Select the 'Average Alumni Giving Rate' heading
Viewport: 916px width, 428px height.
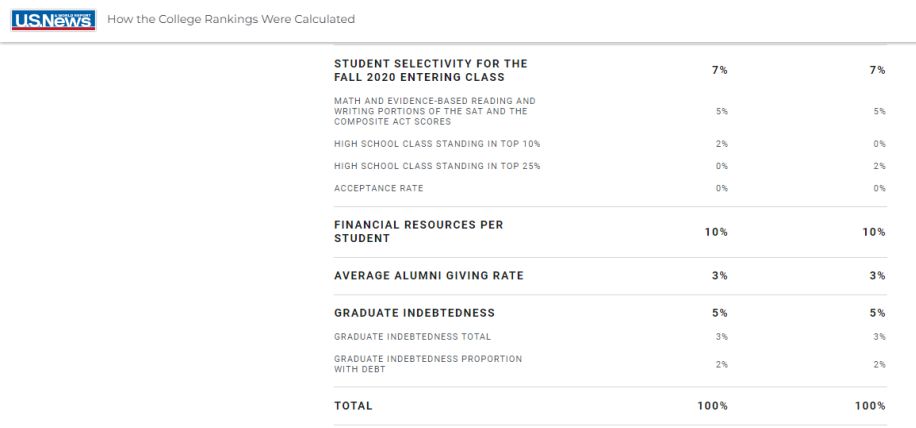tap(429, 276)
